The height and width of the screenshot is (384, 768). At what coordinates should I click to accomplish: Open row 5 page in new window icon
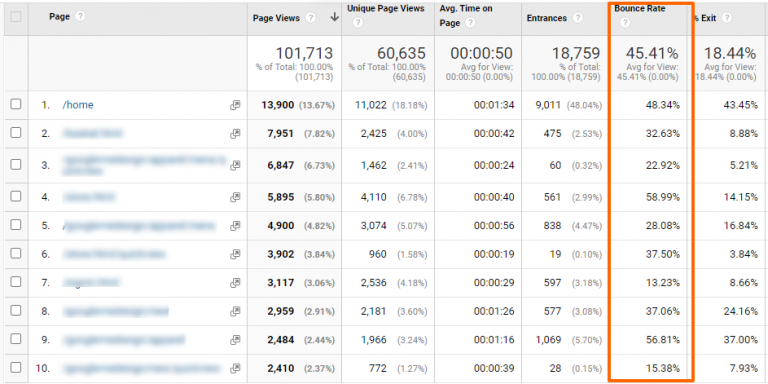click(x=235, y=226)
